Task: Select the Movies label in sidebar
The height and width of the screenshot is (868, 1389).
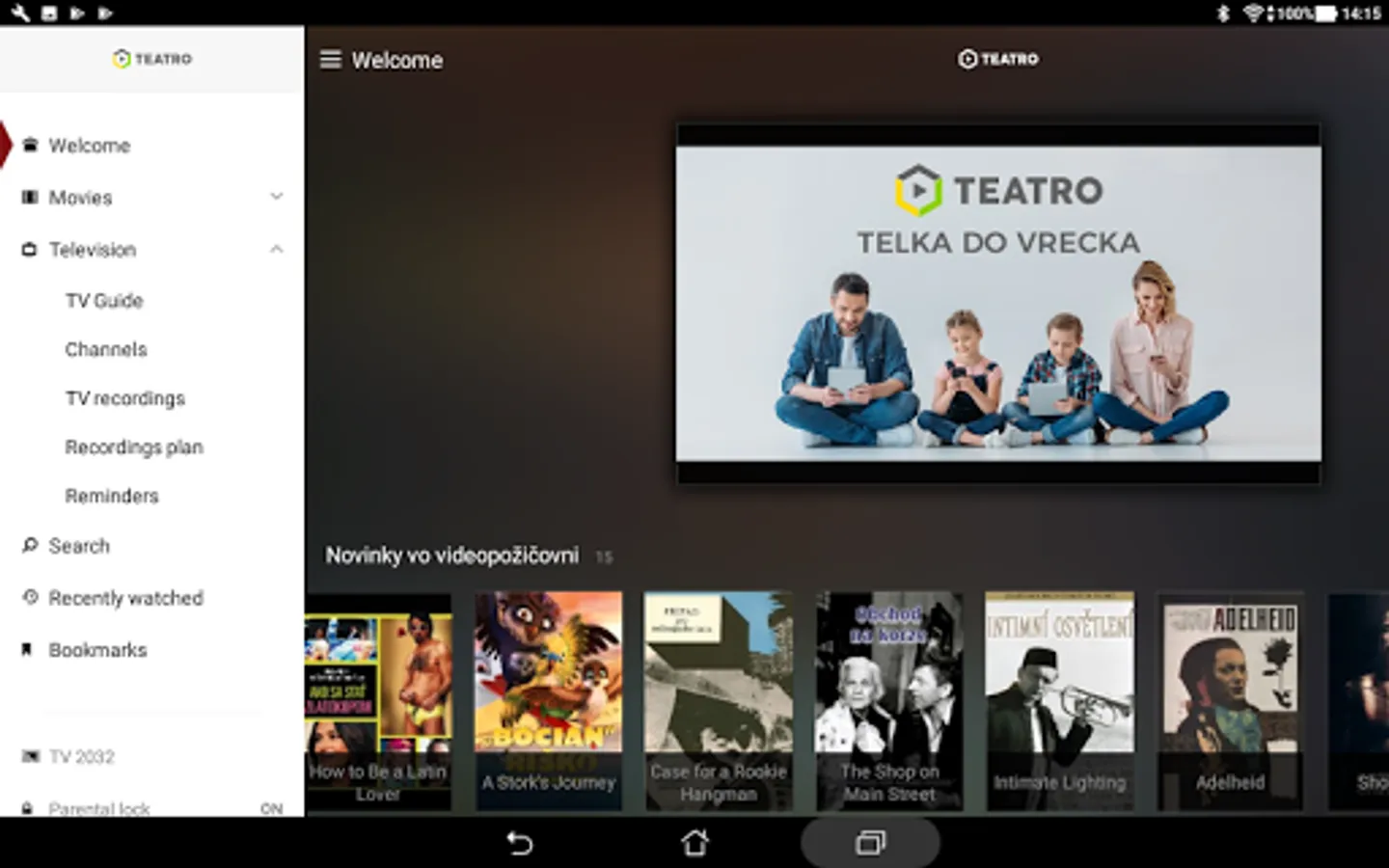Action: [80, 198]
